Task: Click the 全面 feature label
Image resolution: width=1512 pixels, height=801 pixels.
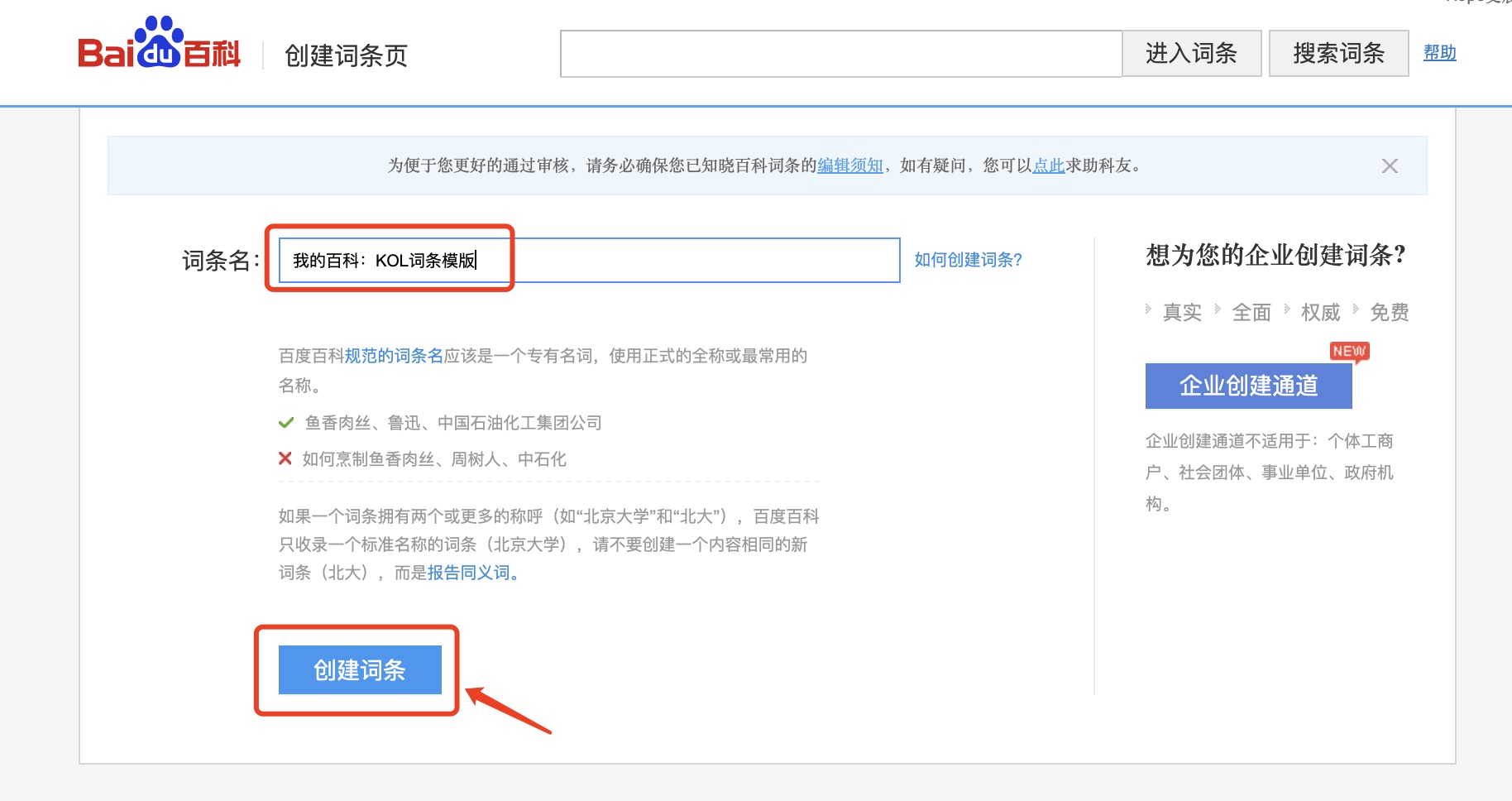Action: pyautogui.click(x=1251, y=312)
